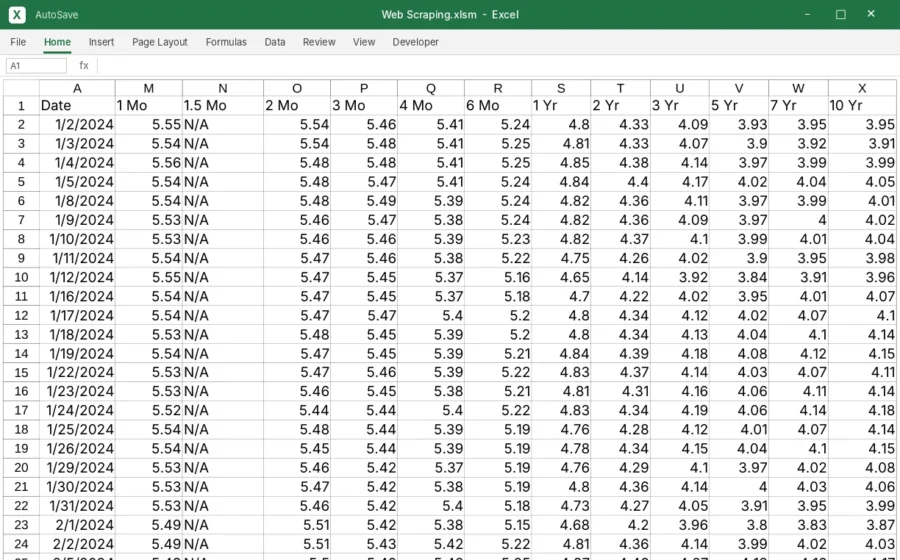Click the Date header cell
Viewport: 900px width, 560px height.
[77, 106]
